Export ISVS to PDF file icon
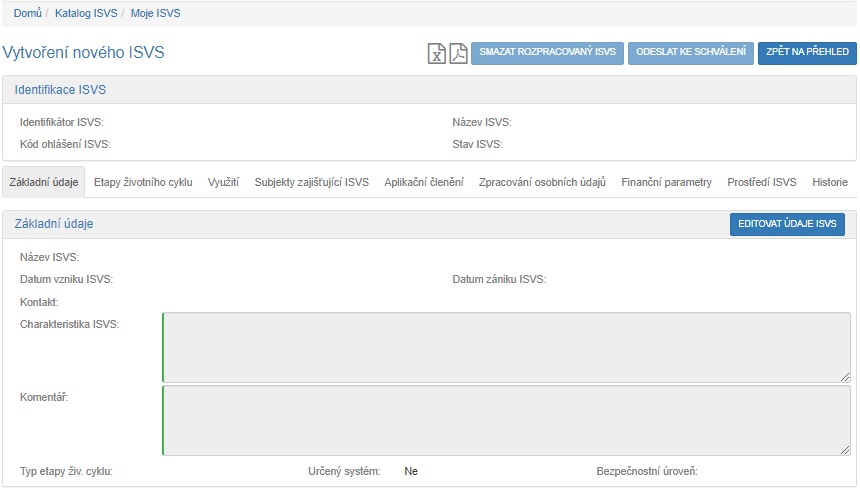Image resolution: width=860 pixels, height=489 pixels. tap(458, 53)
